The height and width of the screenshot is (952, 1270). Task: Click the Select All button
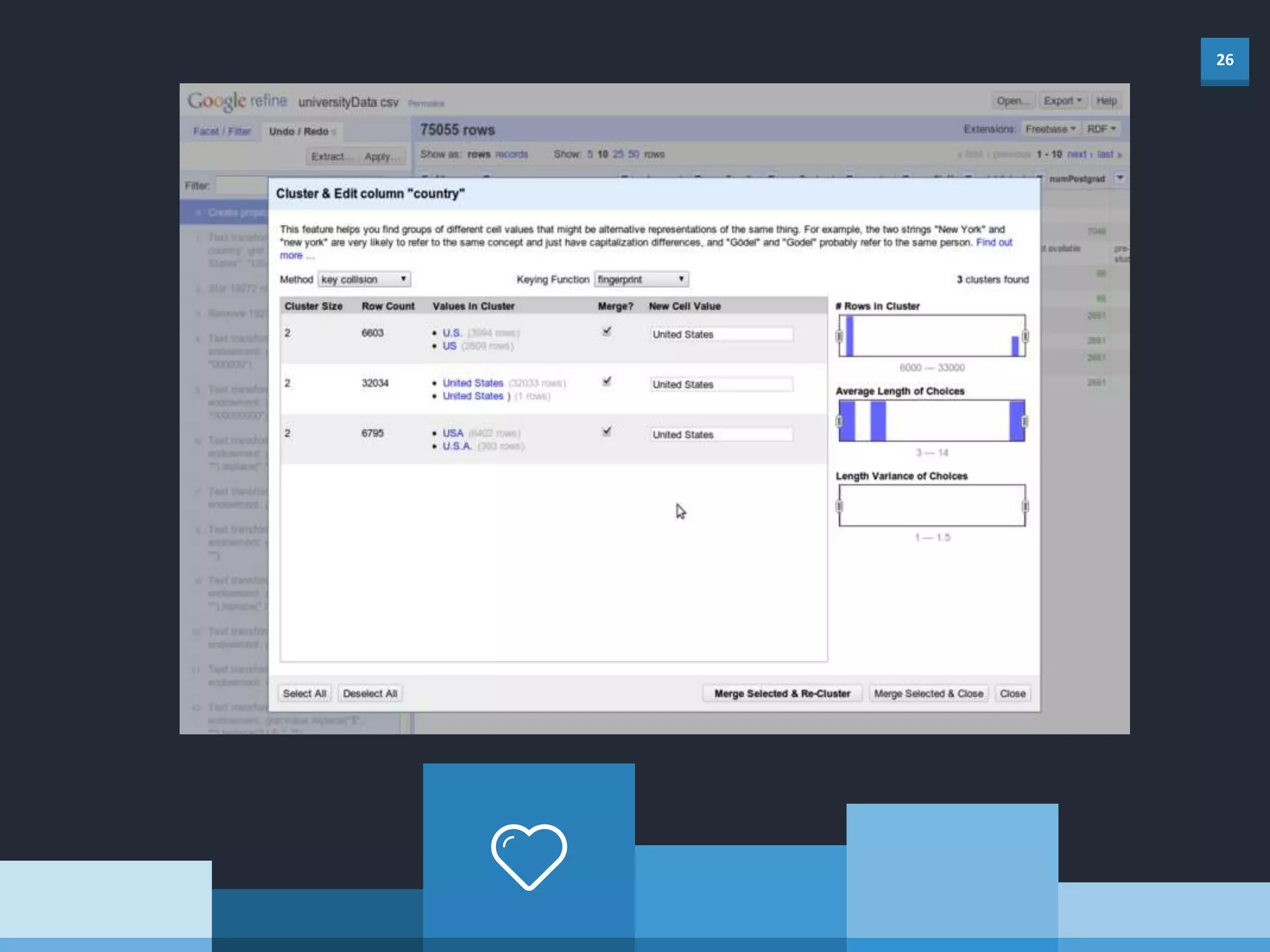click(304, 694)
